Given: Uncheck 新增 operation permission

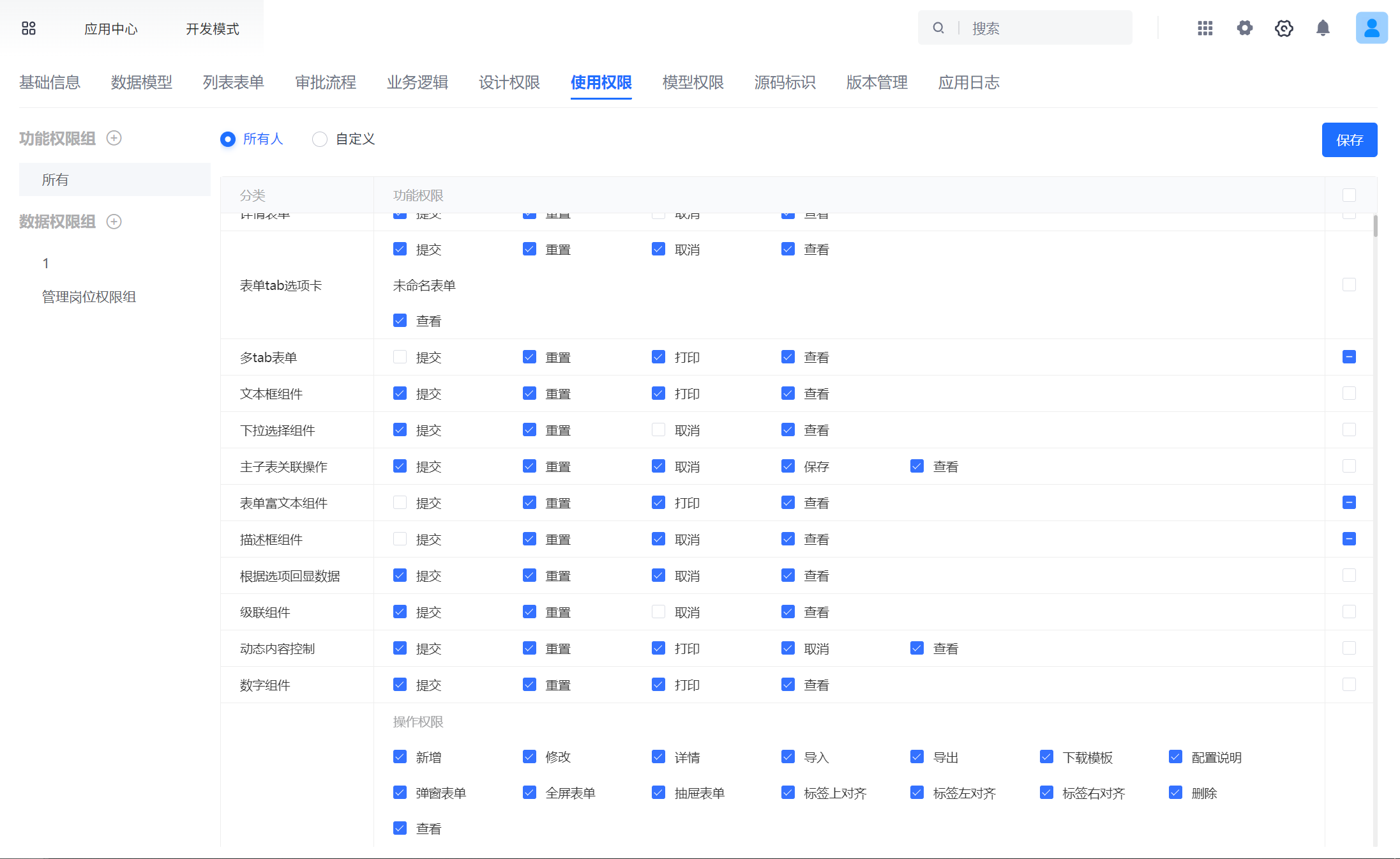Looking at the screenshot, I should (x=400, y=757).
